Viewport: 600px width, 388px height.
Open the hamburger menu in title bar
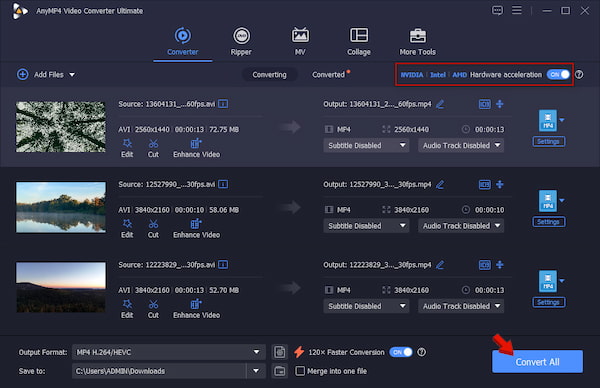tap(517, 10)
